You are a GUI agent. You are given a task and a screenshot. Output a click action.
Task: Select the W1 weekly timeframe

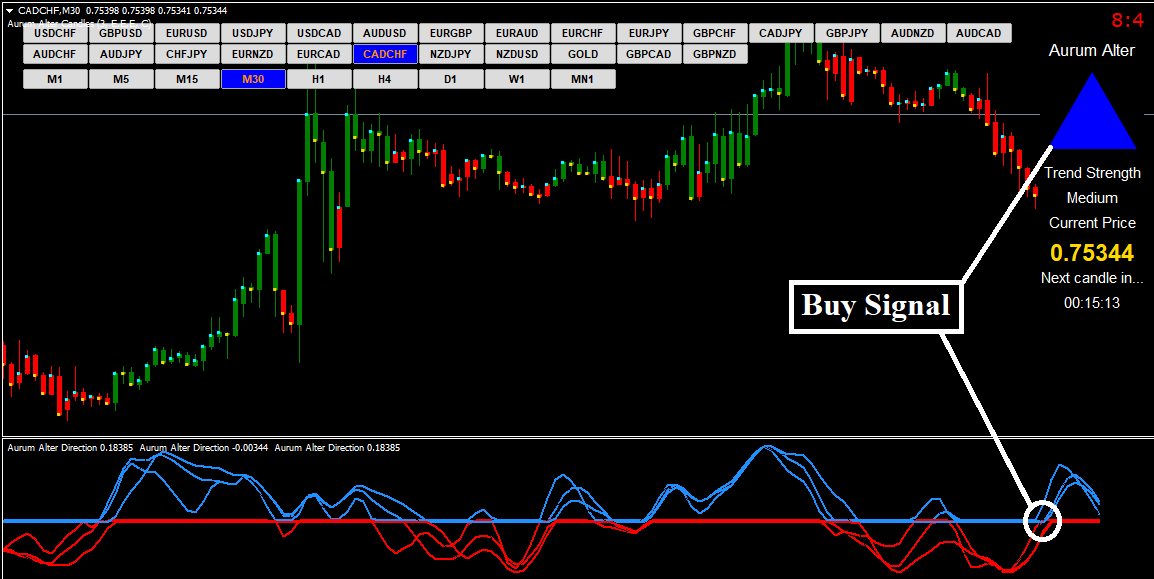pyautogui.click(x=516, y=79)
